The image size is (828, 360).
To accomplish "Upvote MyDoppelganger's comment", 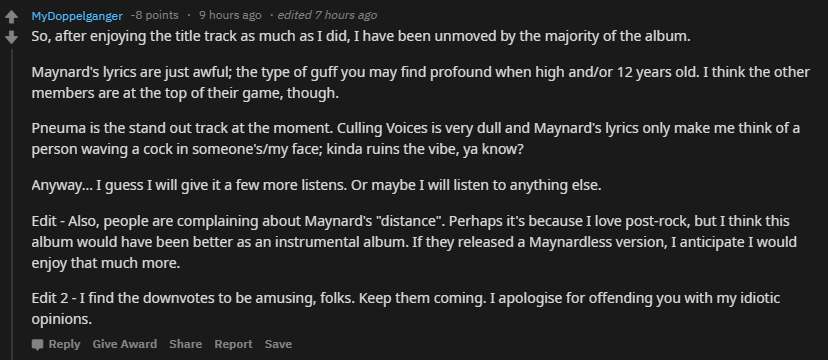I will pos(11,17).
